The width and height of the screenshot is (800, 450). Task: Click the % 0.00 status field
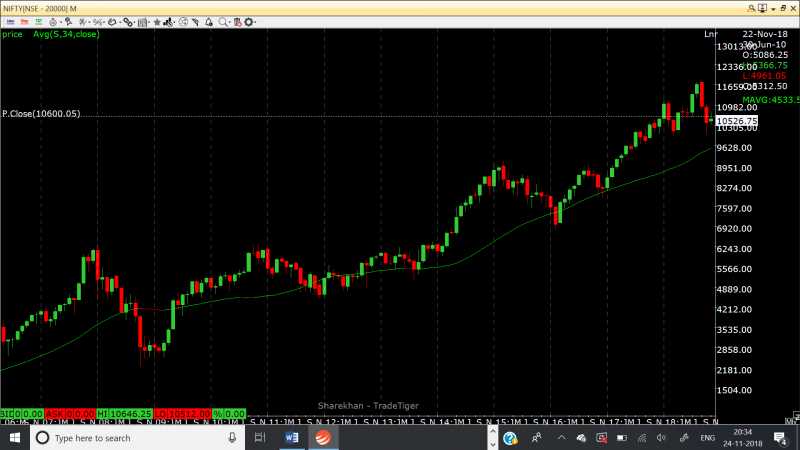coord(229,414)
